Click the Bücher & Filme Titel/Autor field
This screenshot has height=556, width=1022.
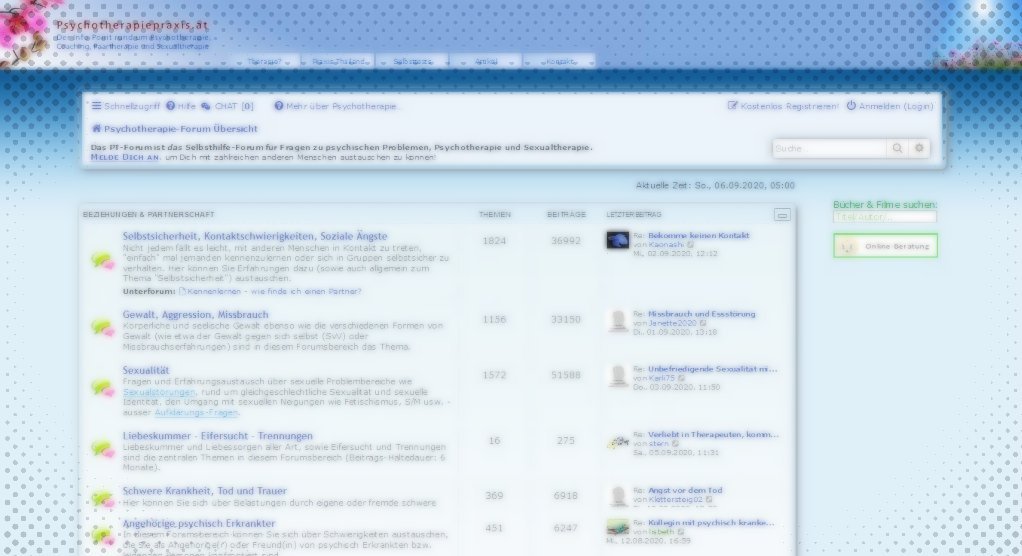[x=884, y=217]
